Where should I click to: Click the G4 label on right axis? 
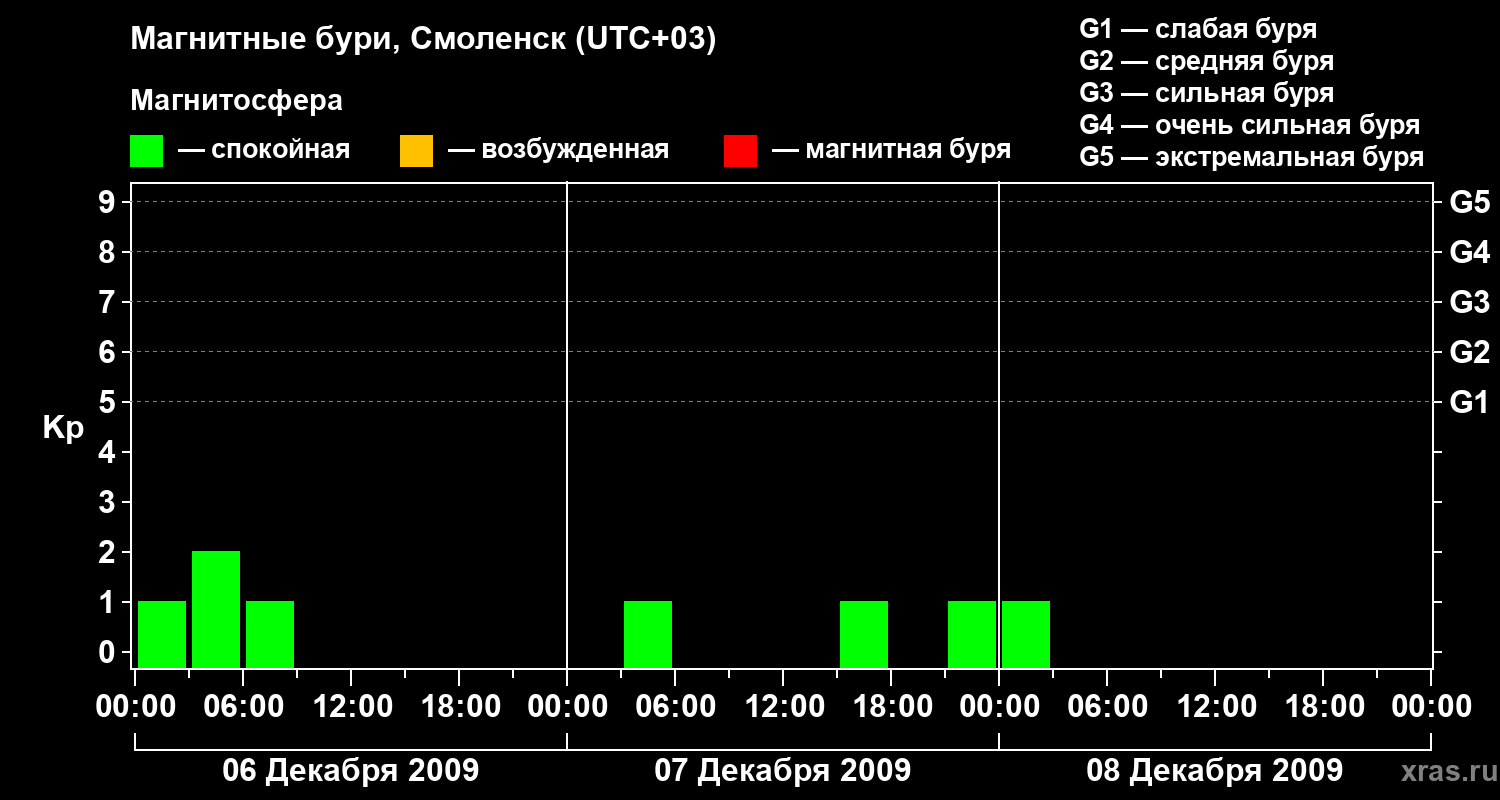pyautogui.click(x=1470, y=252)
